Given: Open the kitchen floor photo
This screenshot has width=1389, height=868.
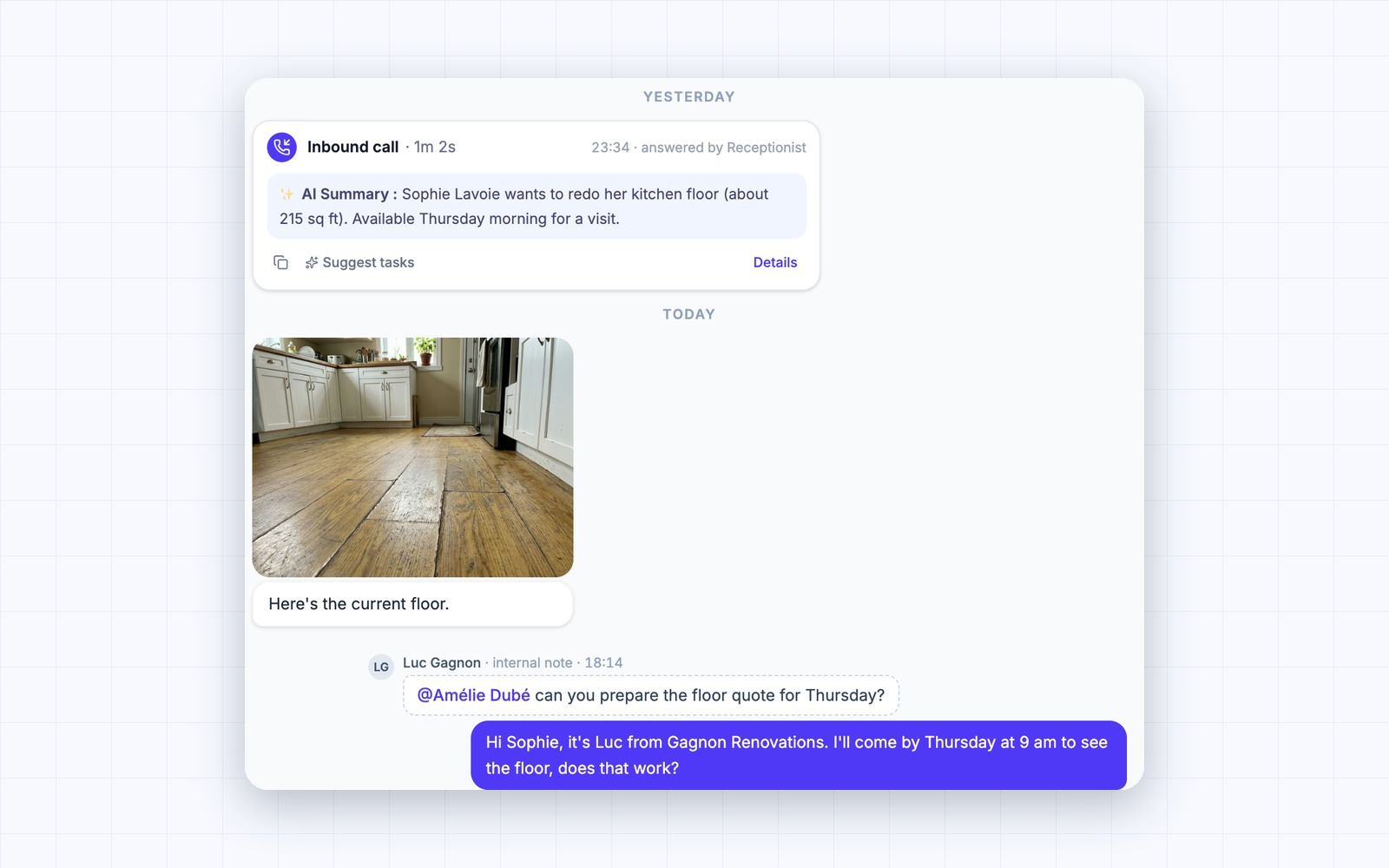Looking at the screenshot, I should (412, 457).
